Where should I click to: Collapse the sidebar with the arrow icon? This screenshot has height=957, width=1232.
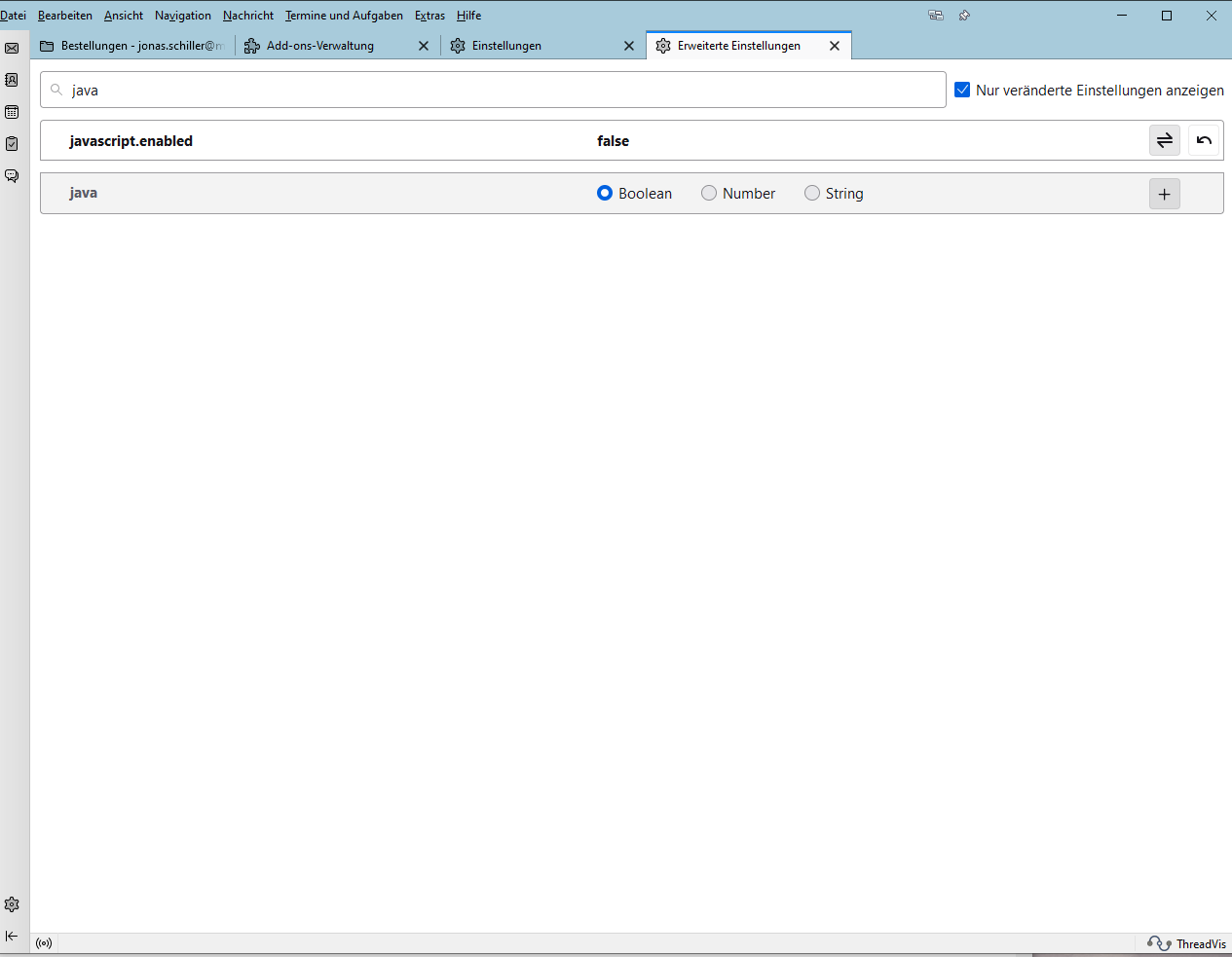12,936
